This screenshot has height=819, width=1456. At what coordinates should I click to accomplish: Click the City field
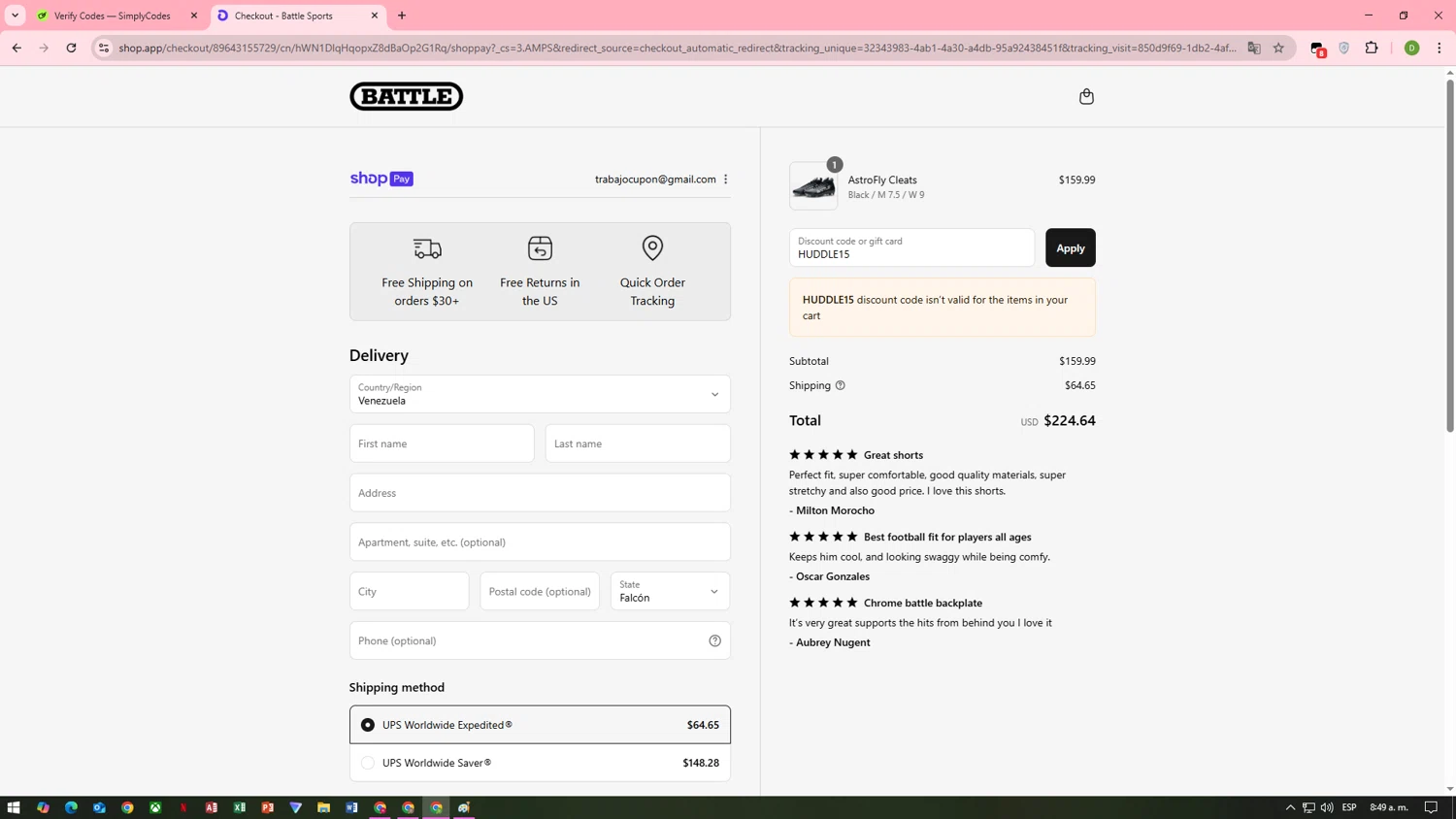pos(409,591)
